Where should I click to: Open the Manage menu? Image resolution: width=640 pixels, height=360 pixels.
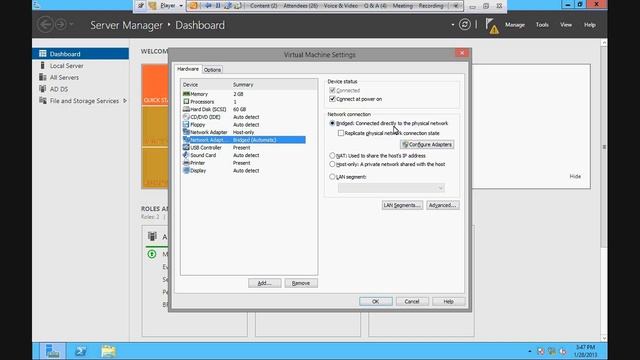click(515, 25)
